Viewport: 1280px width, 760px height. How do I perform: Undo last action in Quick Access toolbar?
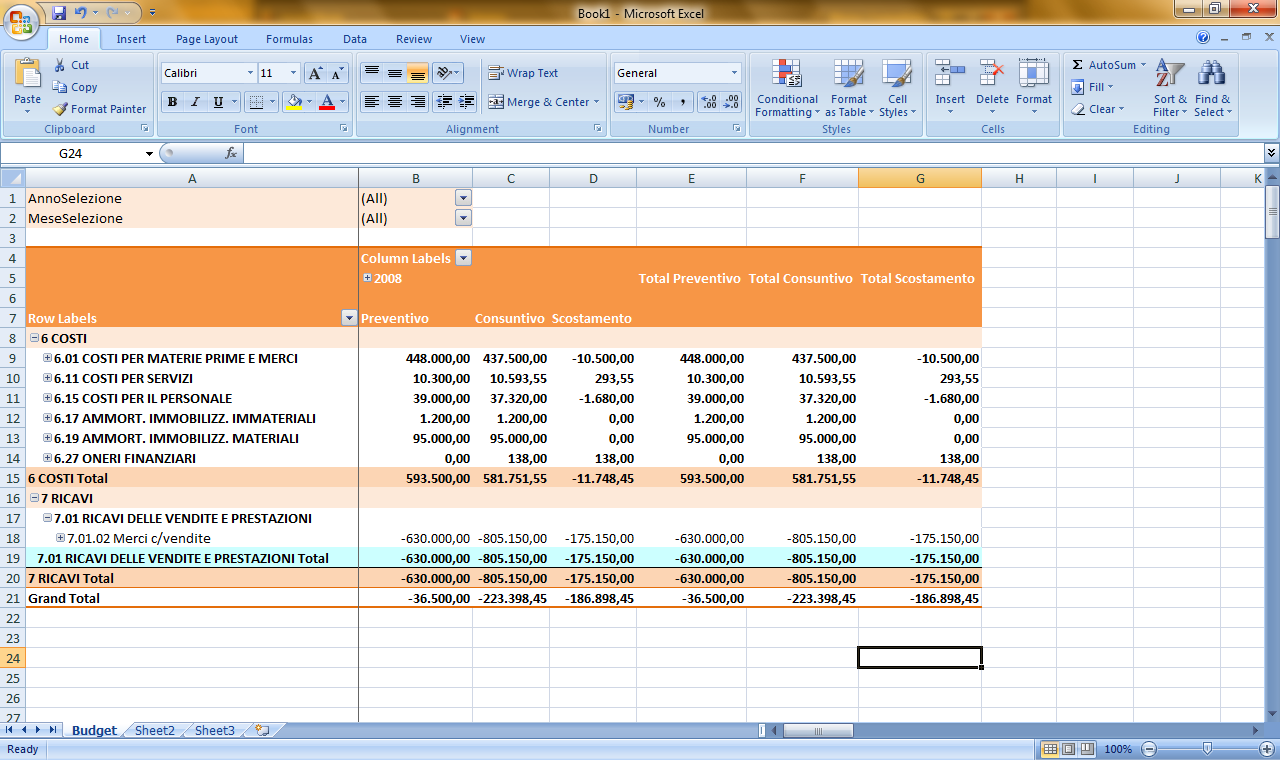[80, 13]
